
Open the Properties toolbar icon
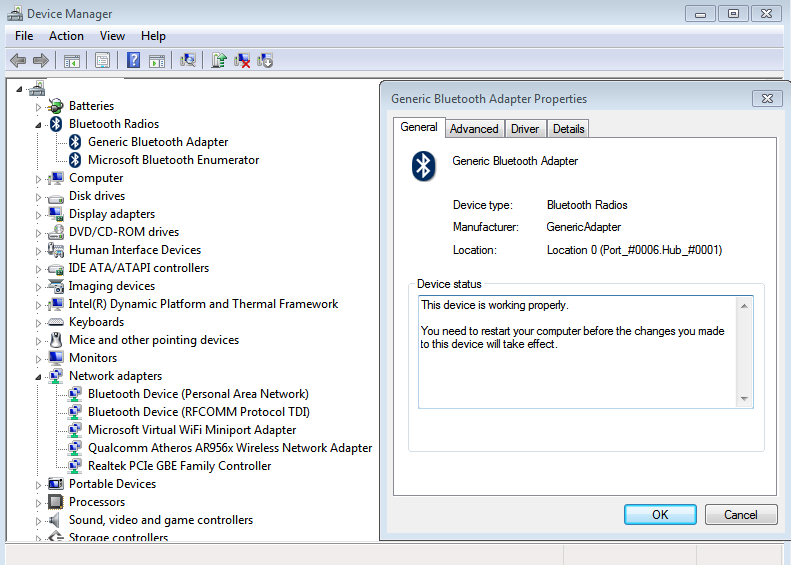pos(102,61)
